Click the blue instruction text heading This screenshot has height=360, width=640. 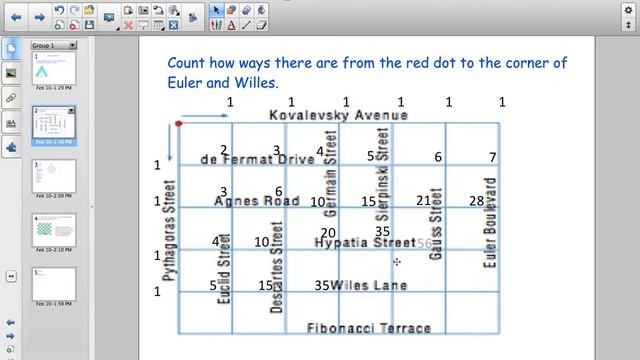point(367,73)
